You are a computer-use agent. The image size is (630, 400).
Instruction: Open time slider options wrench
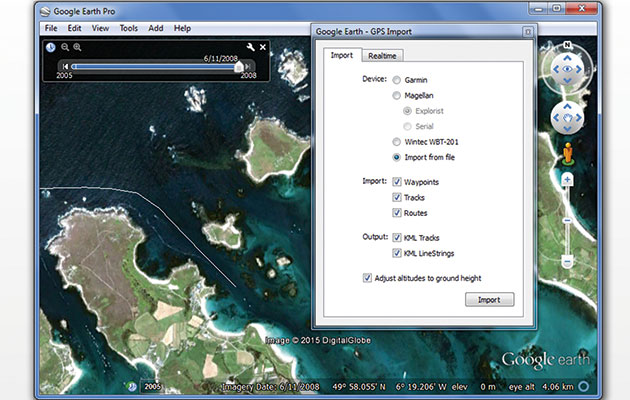[251, 47]
